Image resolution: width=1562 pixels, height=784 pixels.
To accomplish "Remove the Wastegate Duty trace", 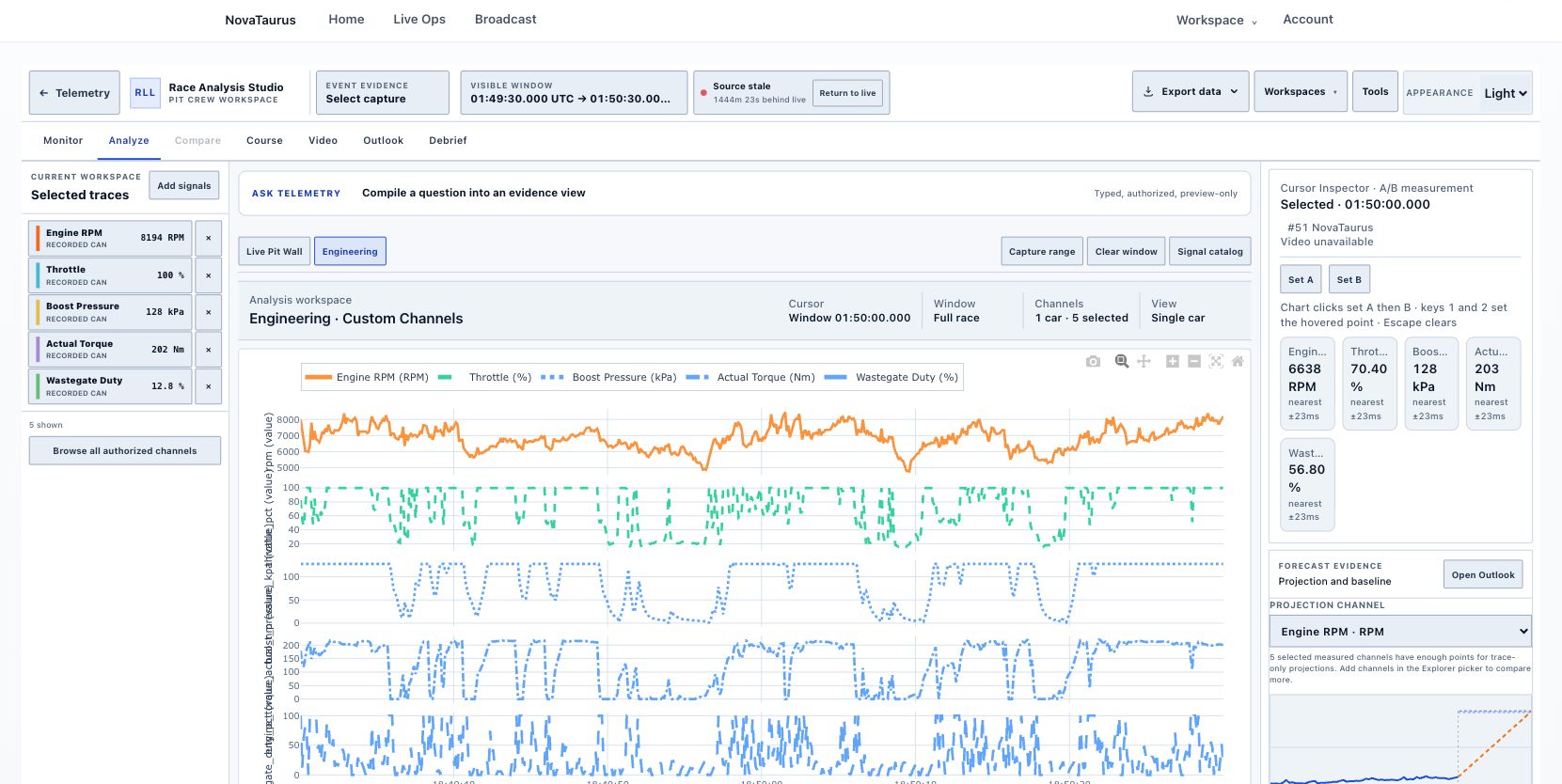I will tap(209, 386).
